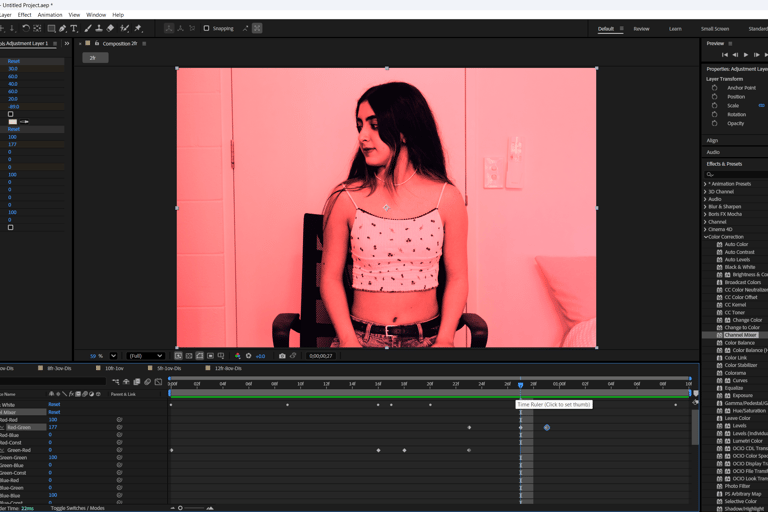Viewport: 768px width, 512px height.
Task: Click the Effects & Presets search field
Action: coord(736,174)
